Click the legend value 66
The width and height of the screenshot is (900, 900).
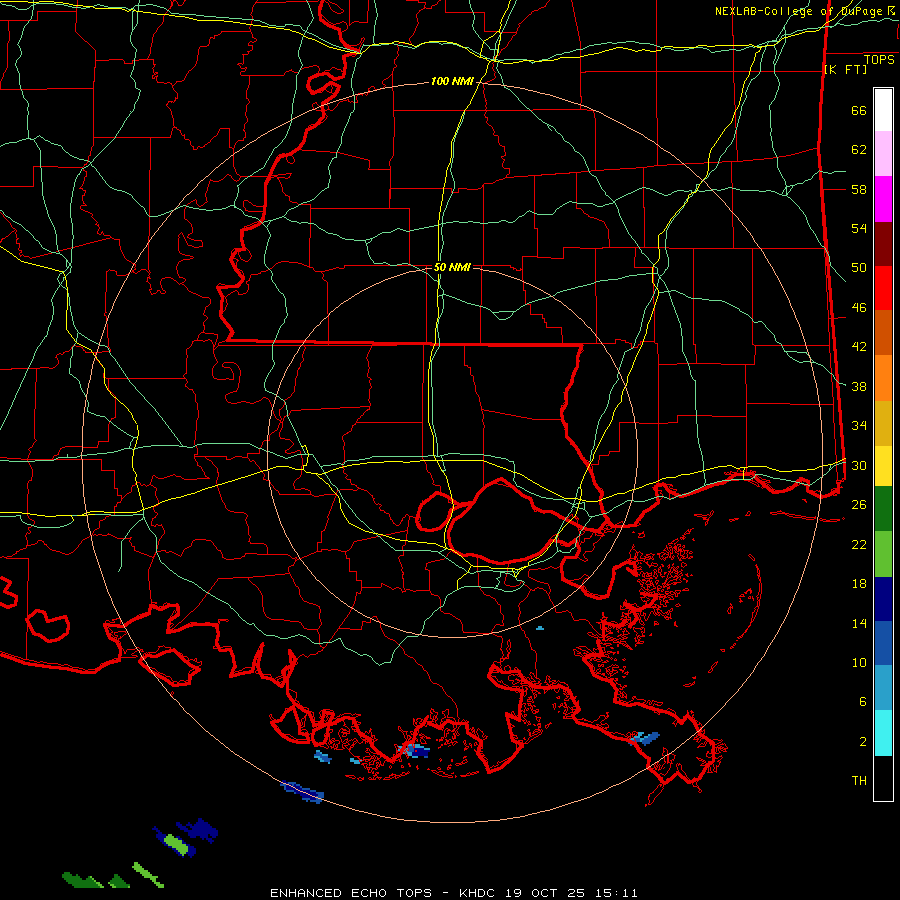(859, 110)
